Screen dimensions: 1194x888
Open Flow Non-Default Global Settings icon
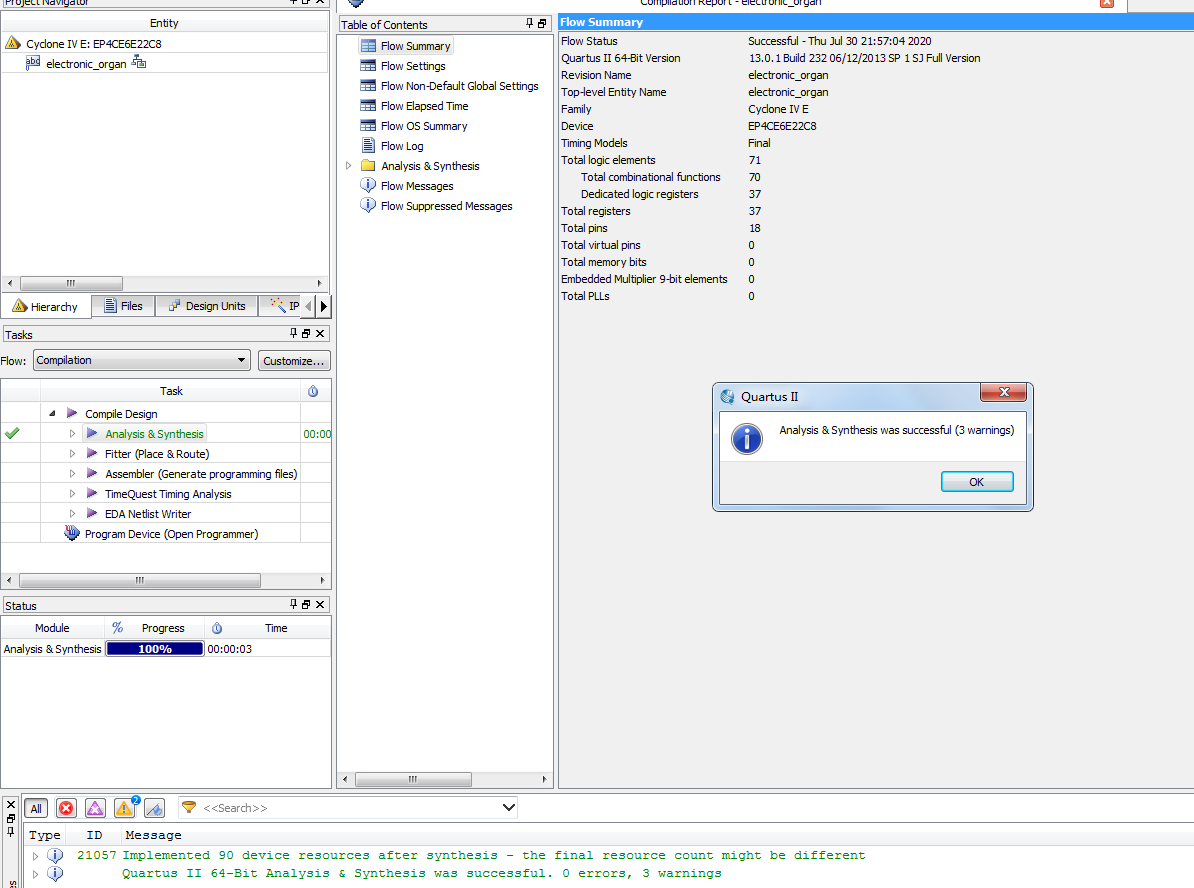368,85
